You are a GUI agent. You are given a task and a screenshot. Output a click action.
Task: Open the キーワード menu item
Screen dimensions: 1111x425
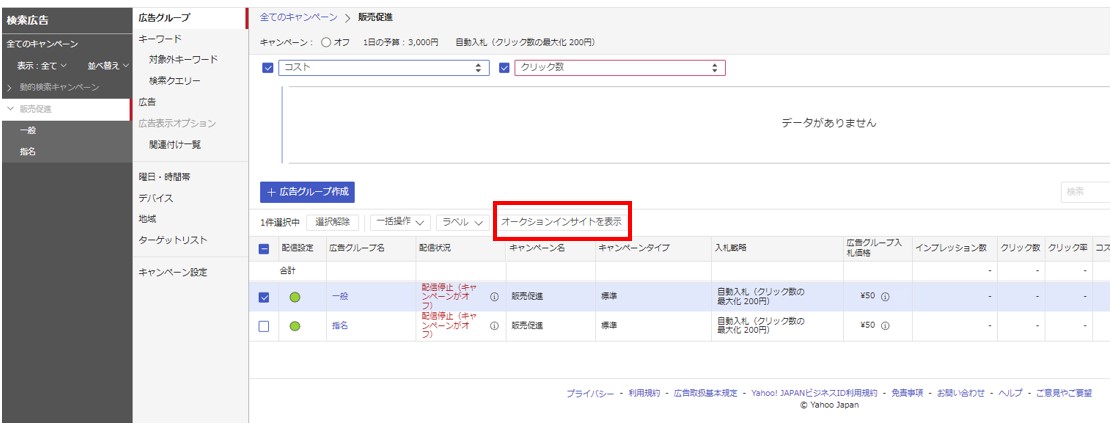tap(160, 38)
